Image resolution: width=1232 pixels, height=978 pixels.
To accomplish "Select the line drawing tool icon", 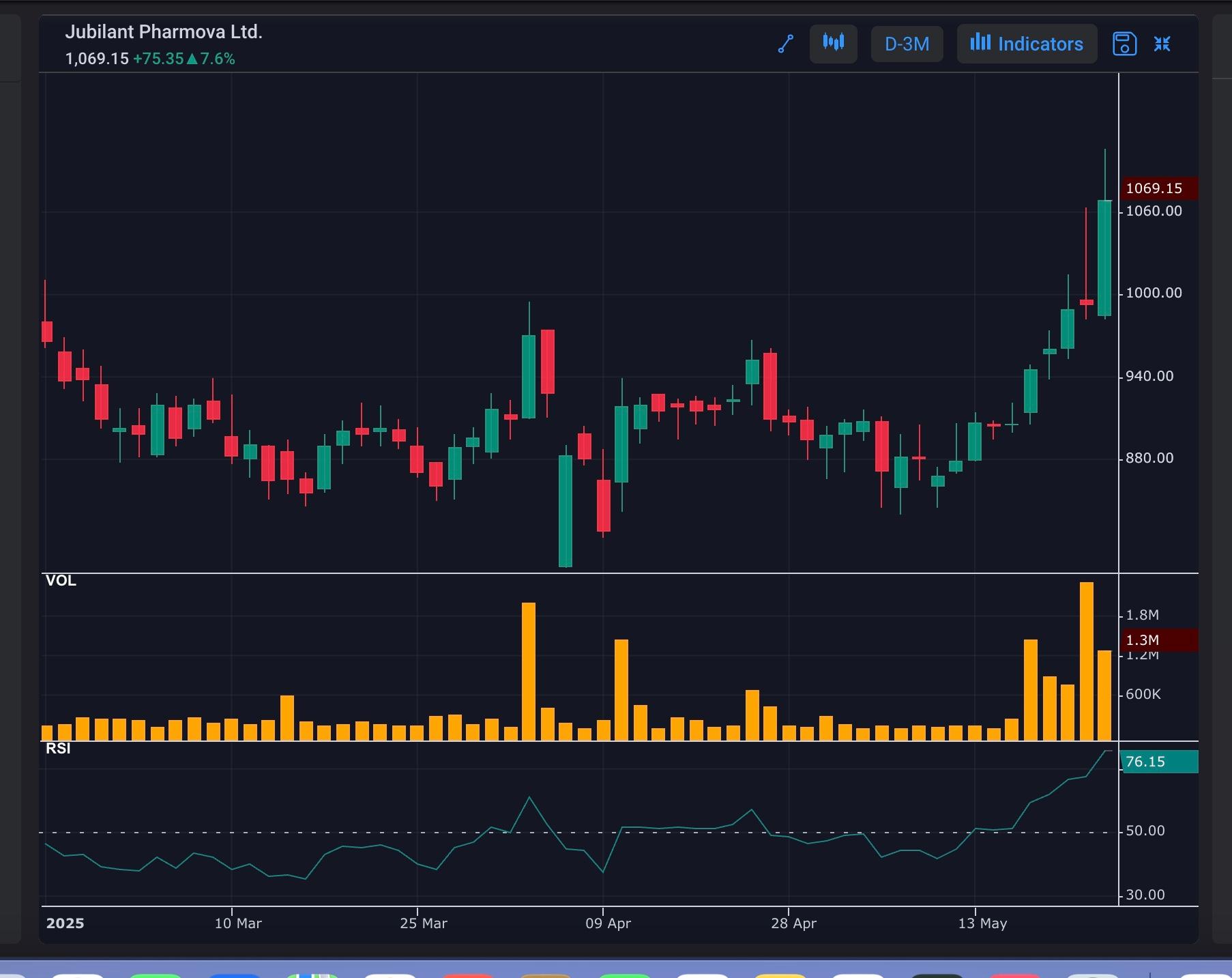I will [x=786, y=44].
